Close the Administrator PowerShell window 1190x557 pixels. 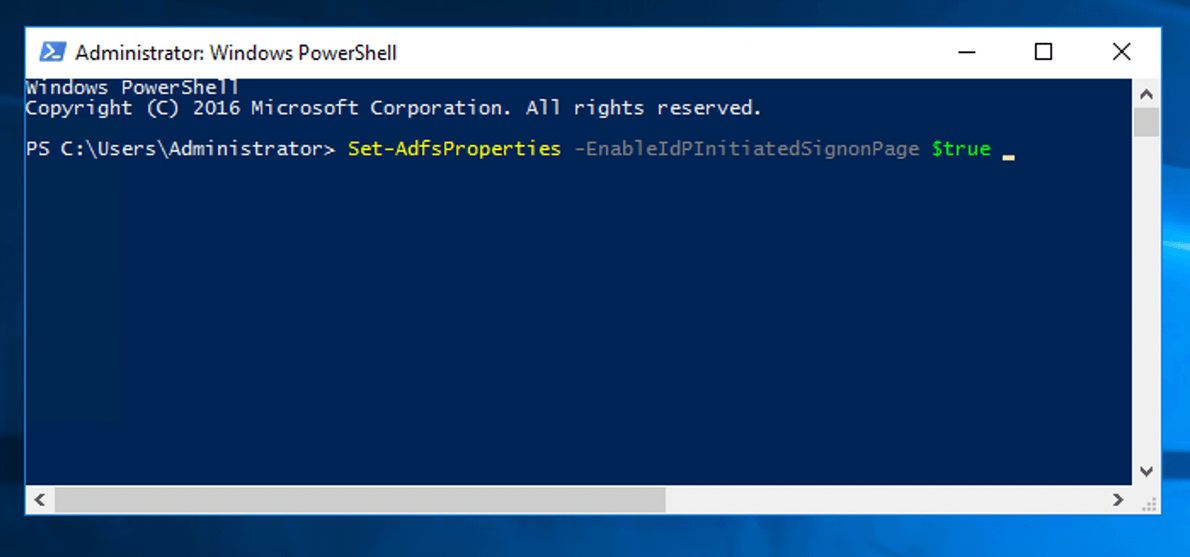click(x=1121, y=52)
